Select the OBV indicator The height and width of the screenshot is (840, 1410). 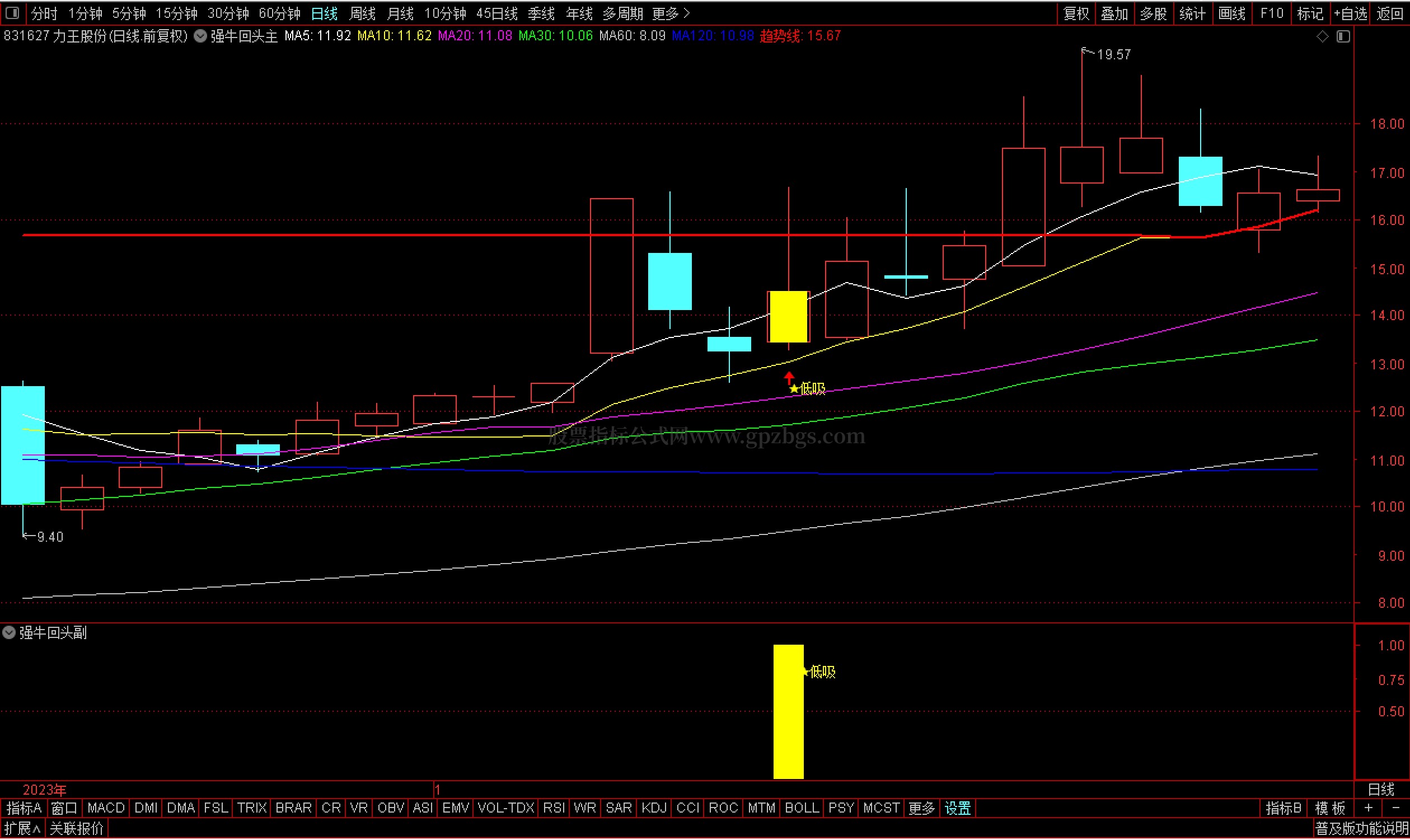(x=391, y=808)
